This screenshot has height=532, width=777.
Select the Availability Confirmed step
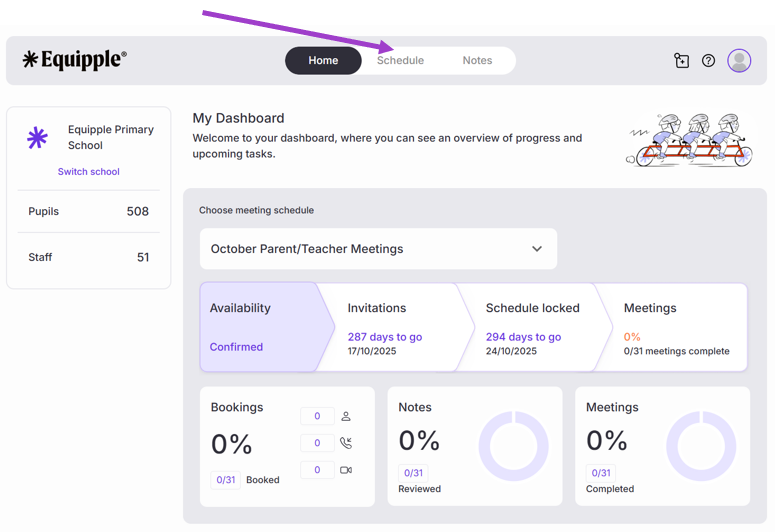coord(260,327)
